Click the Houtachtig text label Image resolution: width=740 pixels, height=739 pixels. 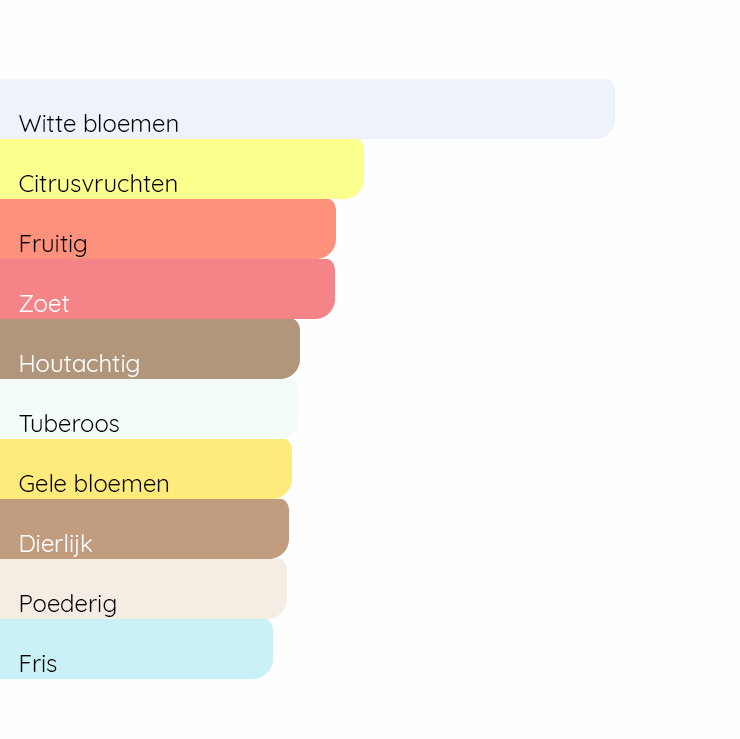(79, 364)
